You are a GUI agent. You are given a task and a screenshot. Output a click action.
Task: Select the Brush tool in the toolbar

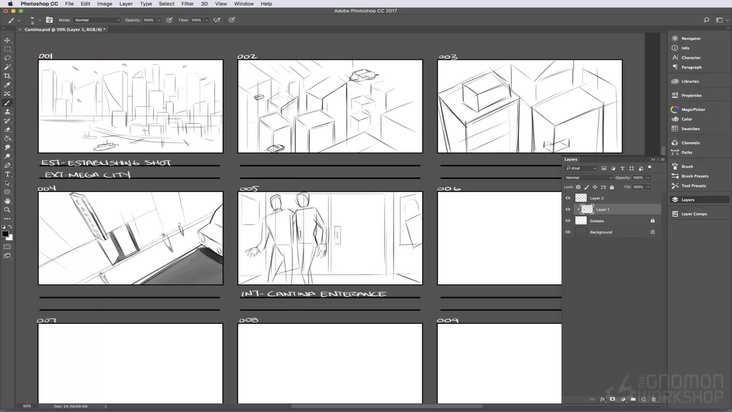tap(7, 103)
